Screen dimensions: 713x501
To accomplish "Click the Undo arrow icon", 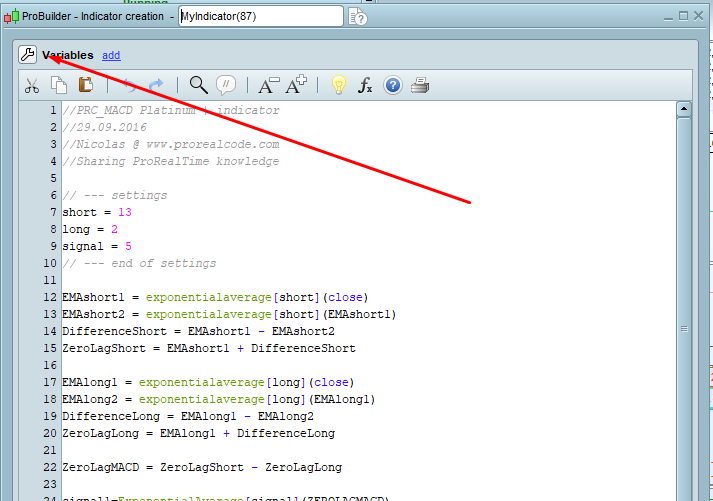I will [129, 85].
